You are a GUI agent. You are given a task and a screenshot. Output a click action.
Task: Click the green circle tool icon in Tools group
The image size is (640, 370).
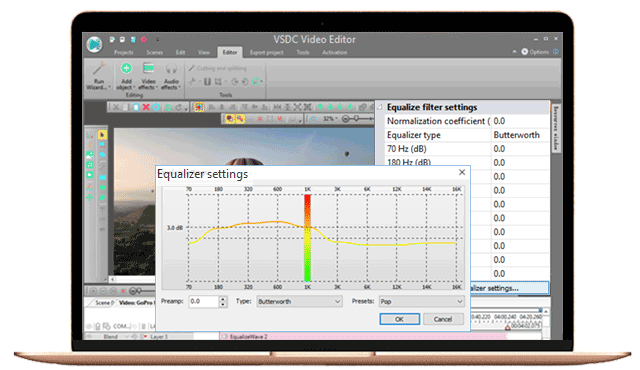click(x=256, y=82)
